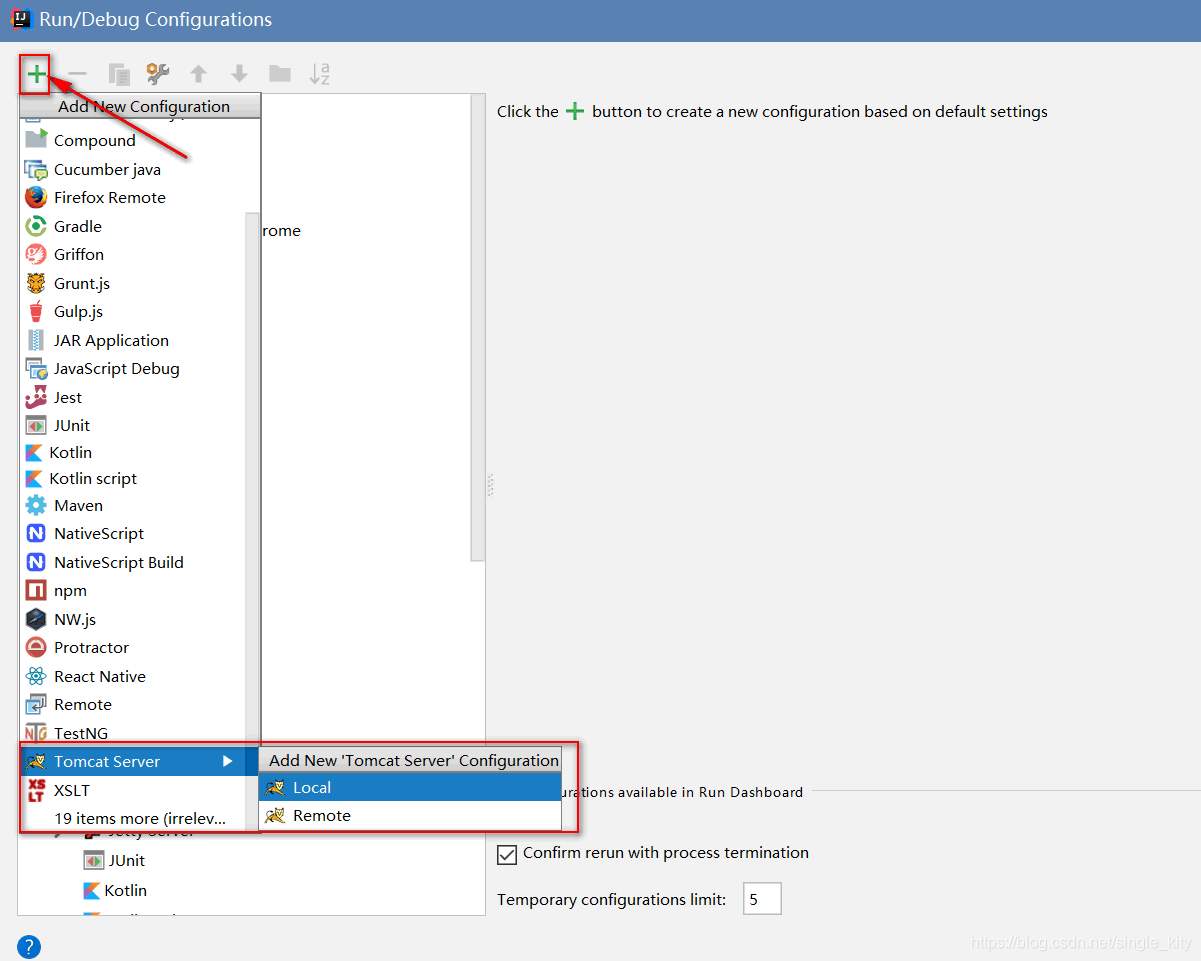Click the Create New Folder toolbar icon
The height and width of the screenshot is (961, 1201).
tap(280, 74)
